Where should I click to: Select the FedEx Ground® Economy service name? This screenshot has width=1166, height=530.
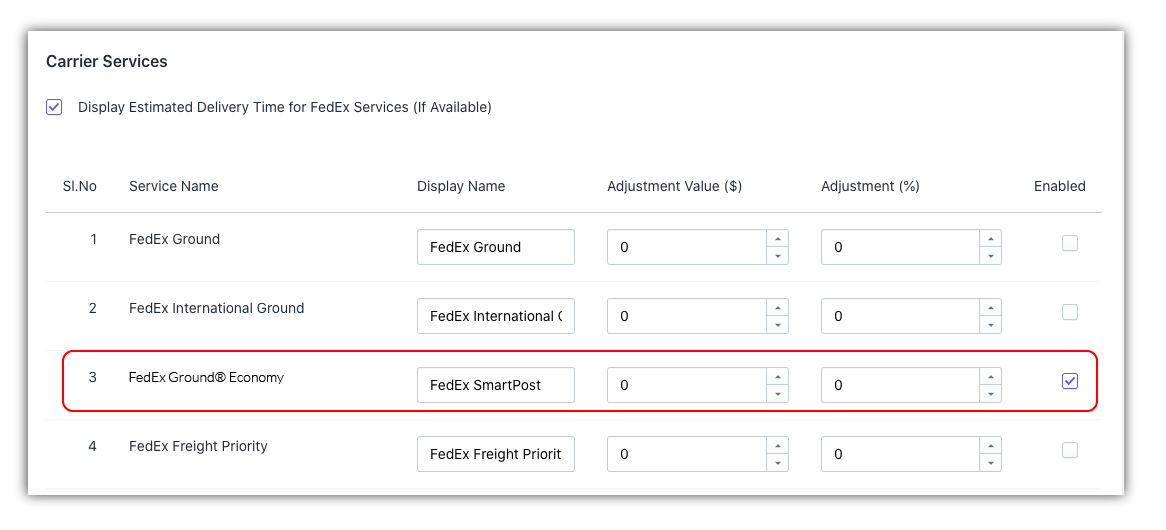click(x=206, y=377)
